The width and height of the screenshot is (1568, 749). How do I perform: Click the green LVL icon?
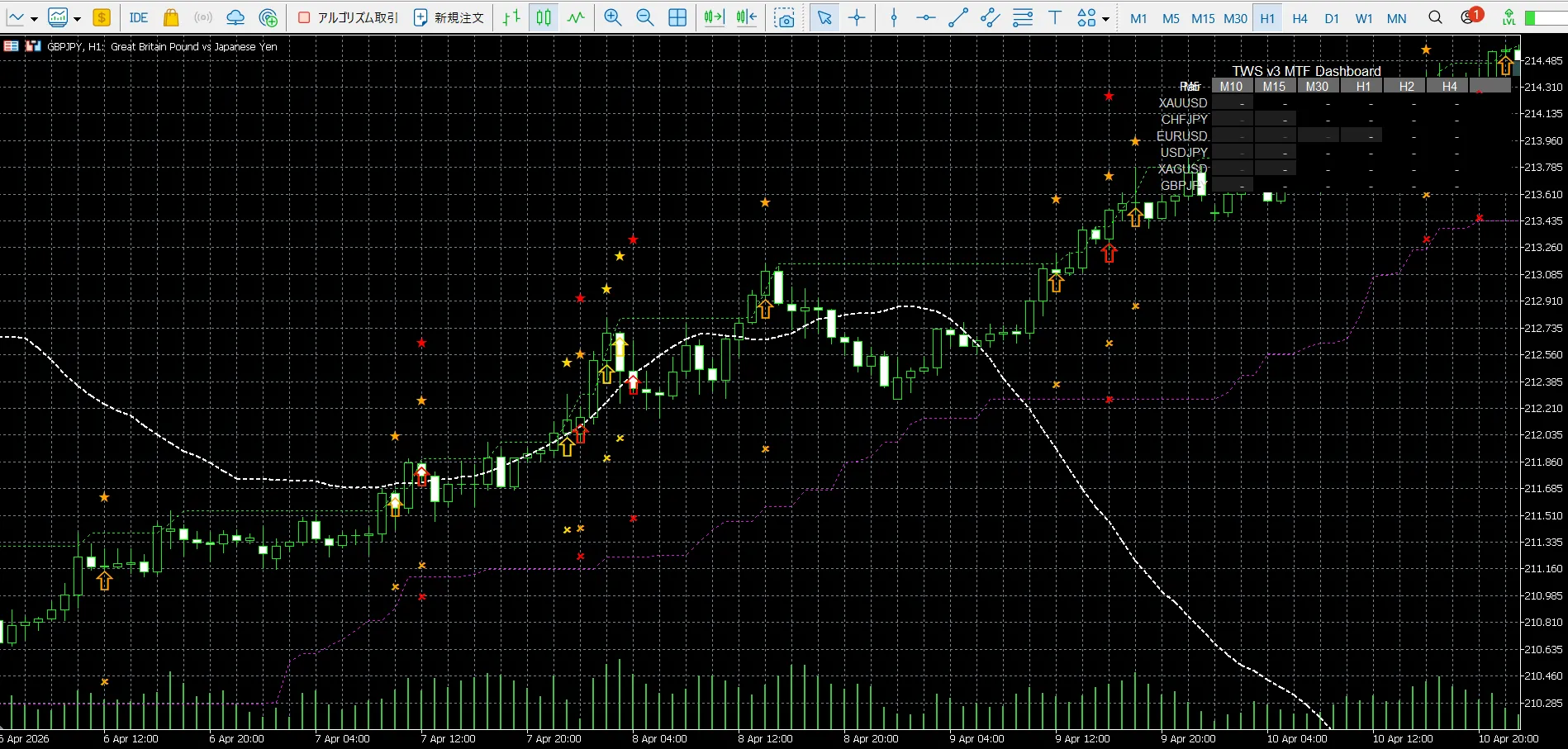click(x=1509, y=17)
